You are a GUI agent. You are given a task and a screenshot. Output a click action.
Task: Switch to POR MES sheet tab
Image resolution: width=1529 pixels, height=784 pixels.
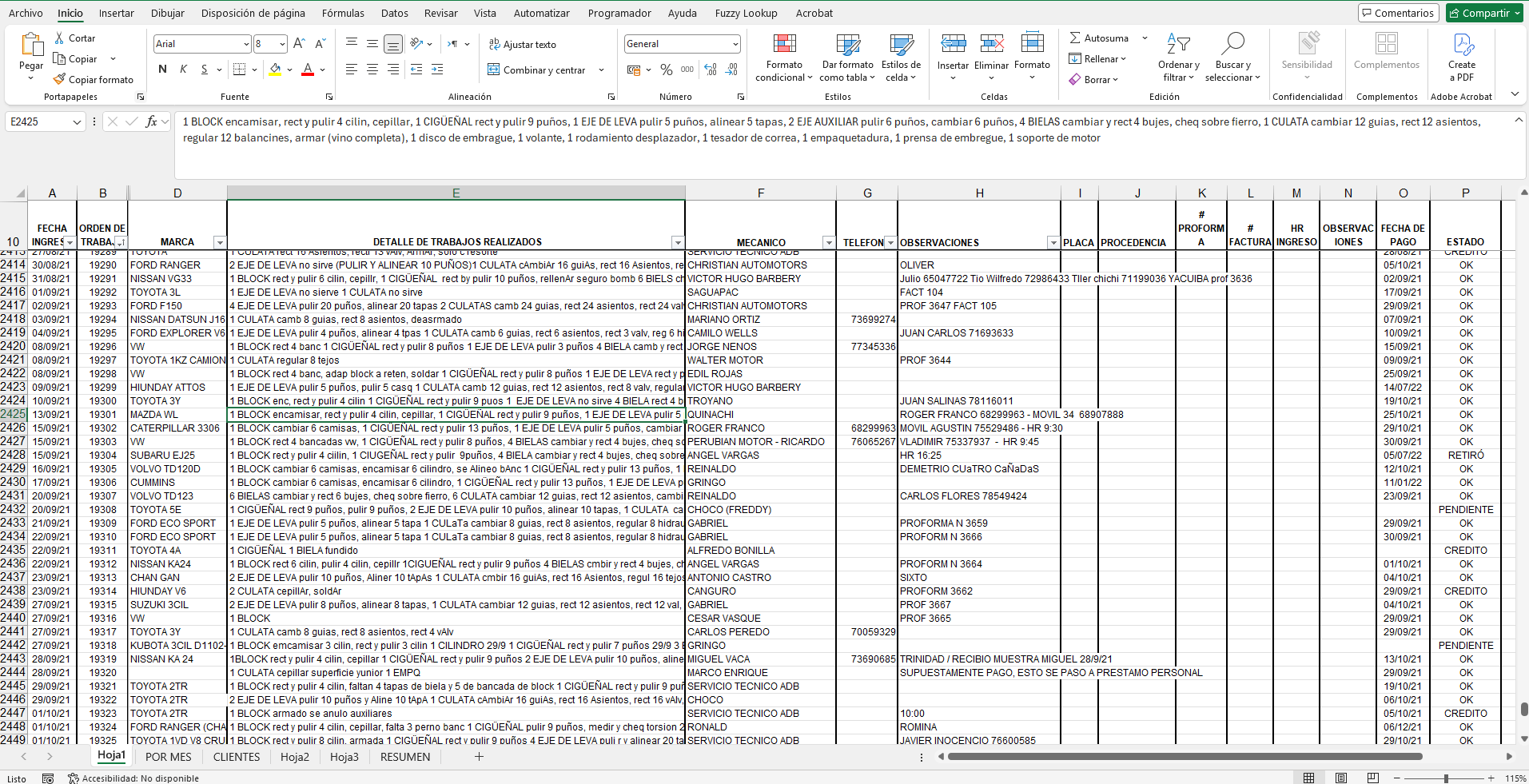click(x=169, y=757)
